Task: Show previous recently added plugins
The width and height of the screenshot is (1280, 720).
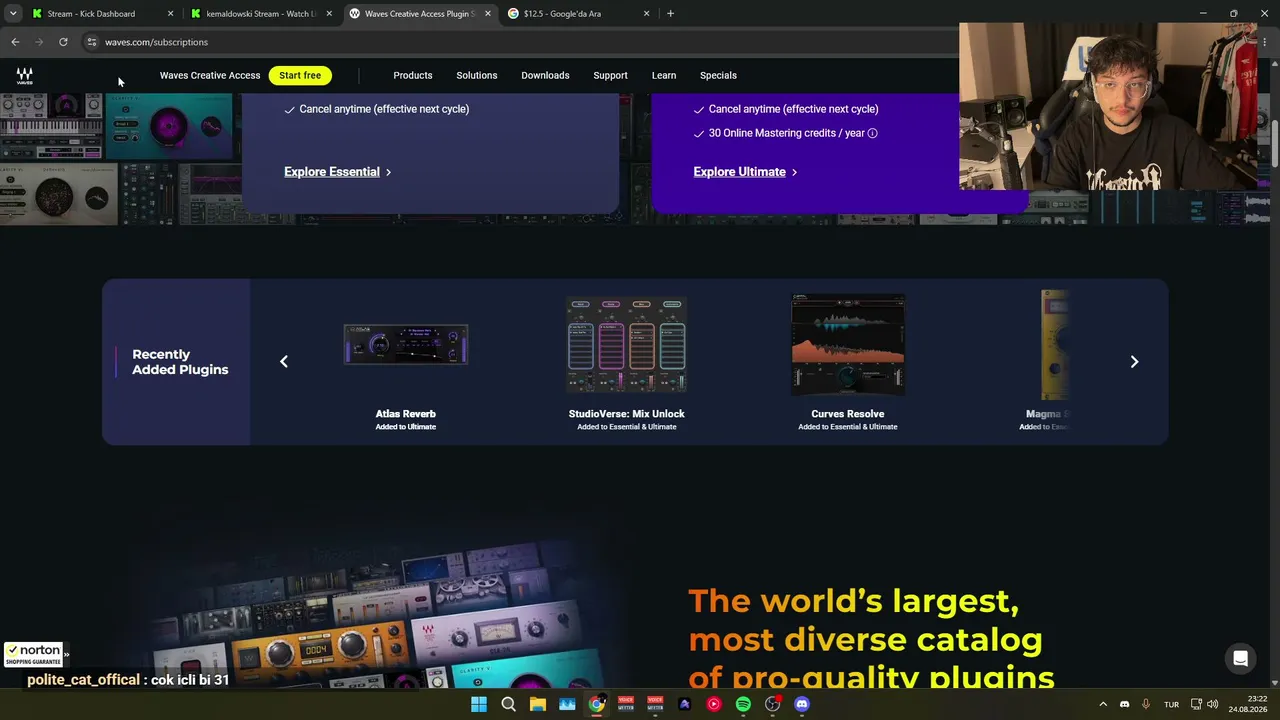Action: (x=284, y=362)
